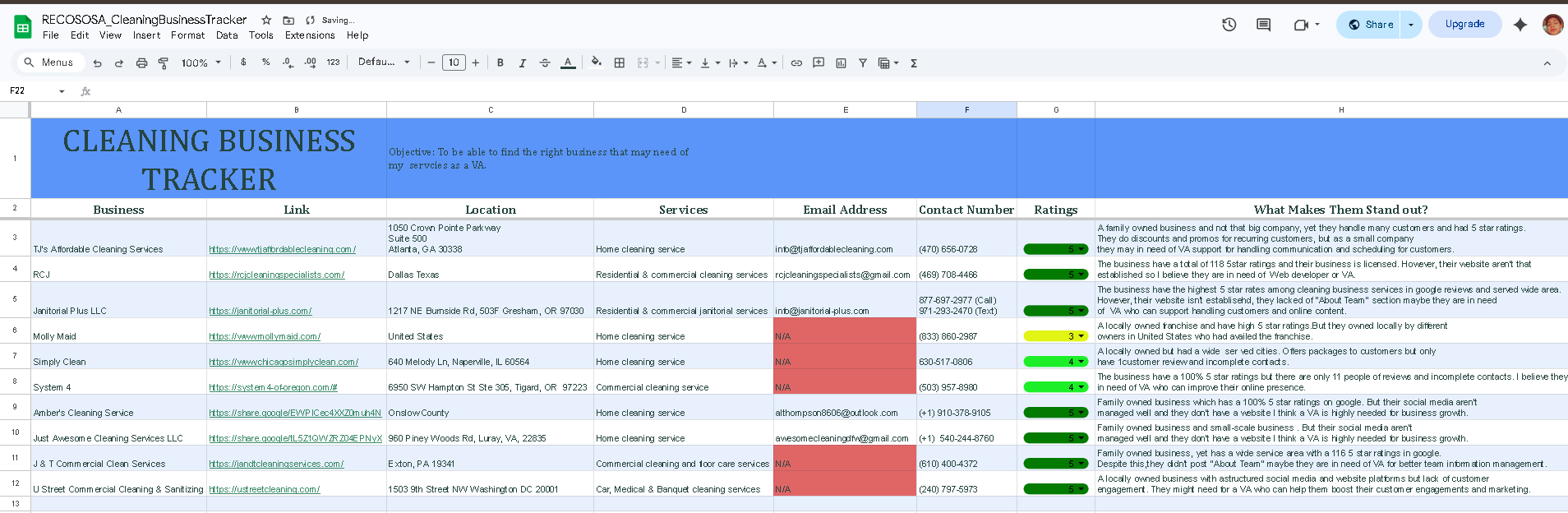Open the janitorial-plus.com link

click(260, 311)
